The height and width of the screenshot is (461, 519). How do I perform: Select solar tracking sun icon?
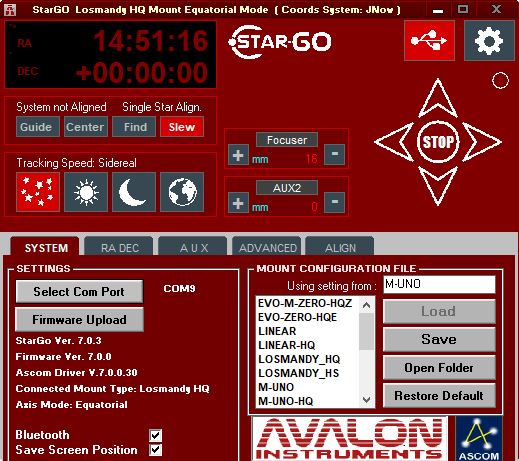(x=86, y=192)
